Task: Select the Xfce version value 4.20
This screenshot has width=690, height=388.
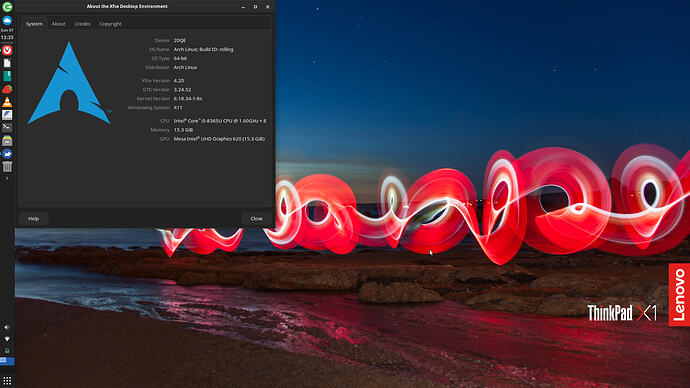Action: tap(179, 81)
